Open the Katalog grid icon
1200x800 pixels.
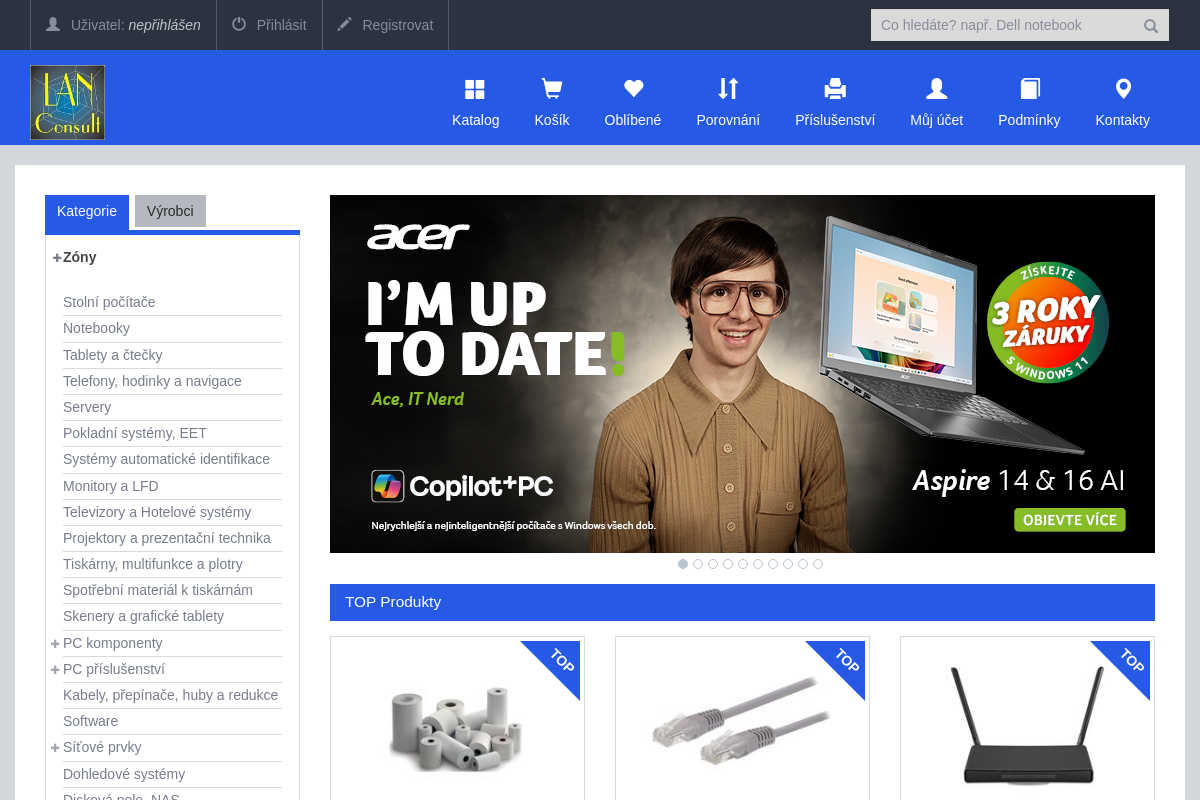(475, 90)
